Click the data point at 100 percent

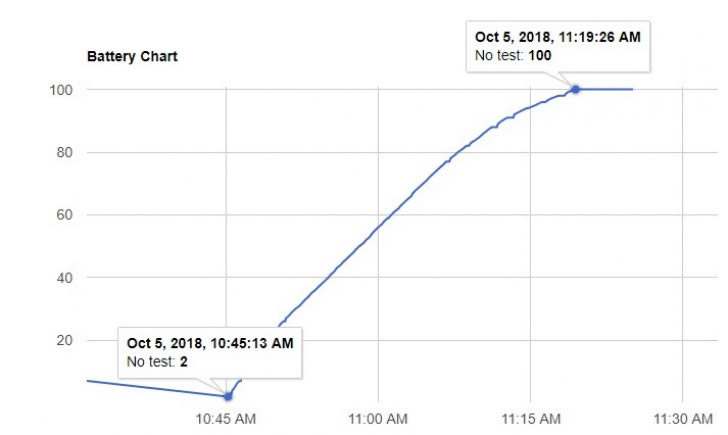pyautogui.click(x=575, y=89)
